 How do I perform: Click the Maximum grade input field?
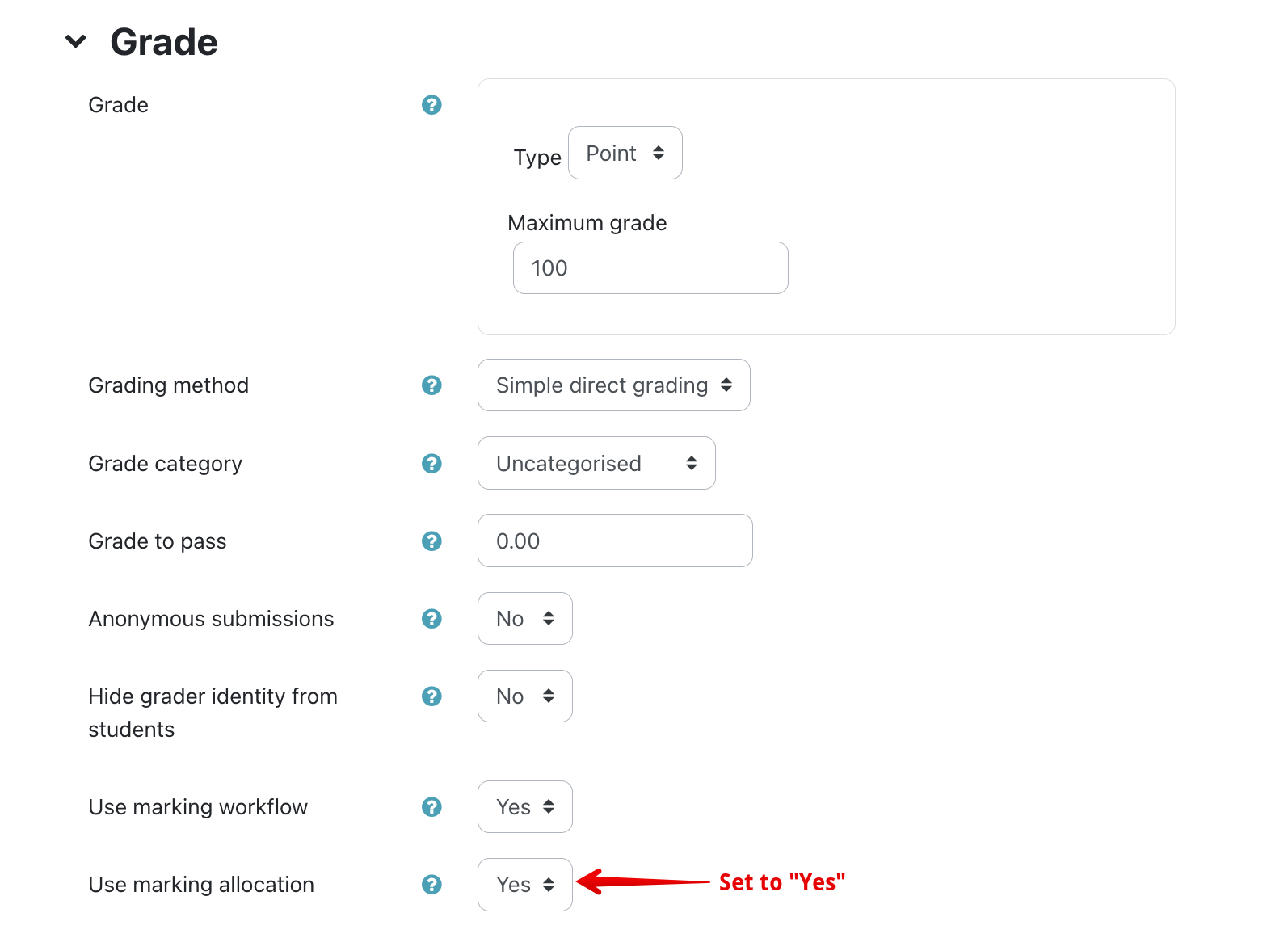pos(650,268)
